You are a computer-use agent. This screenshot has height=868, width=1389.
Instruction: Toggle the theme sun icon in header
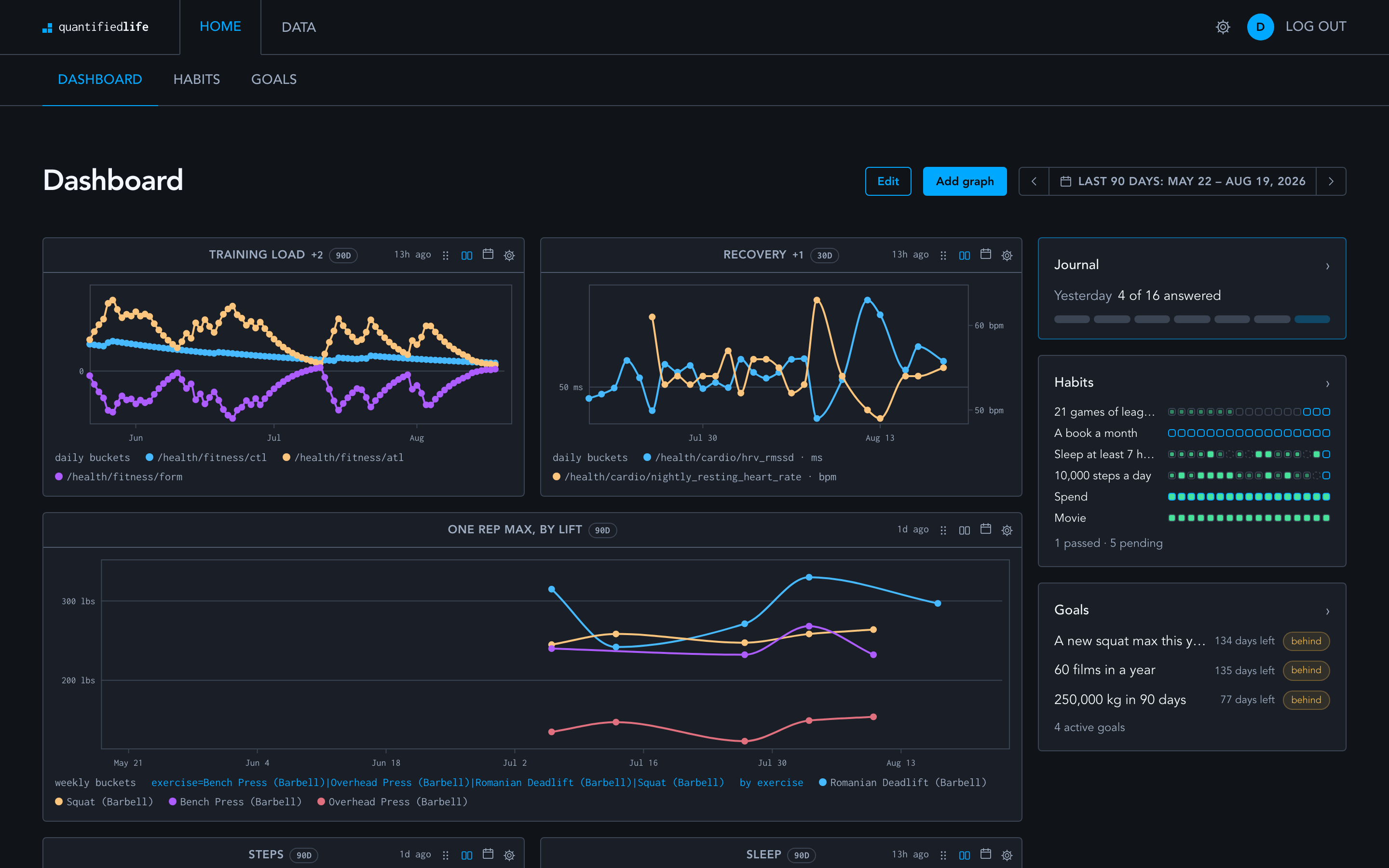pyautogui.click(x=1223, y=27)
